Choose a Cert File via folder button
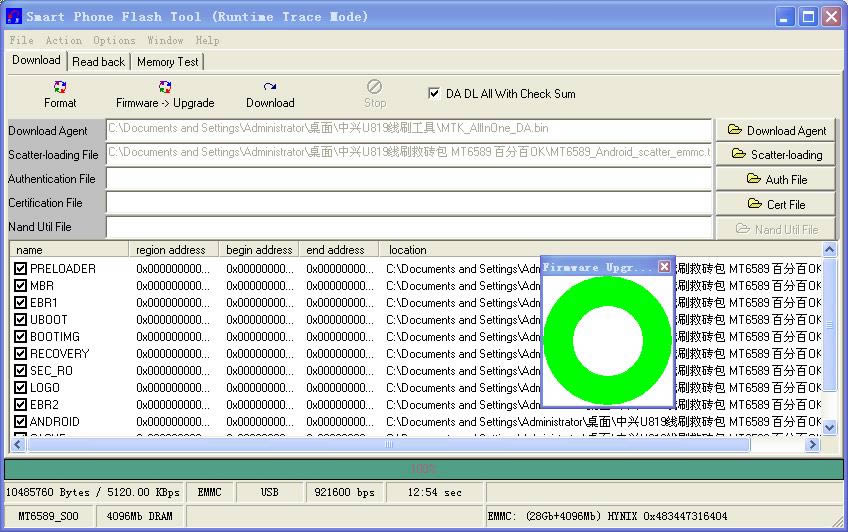 (x=776, y=204)
